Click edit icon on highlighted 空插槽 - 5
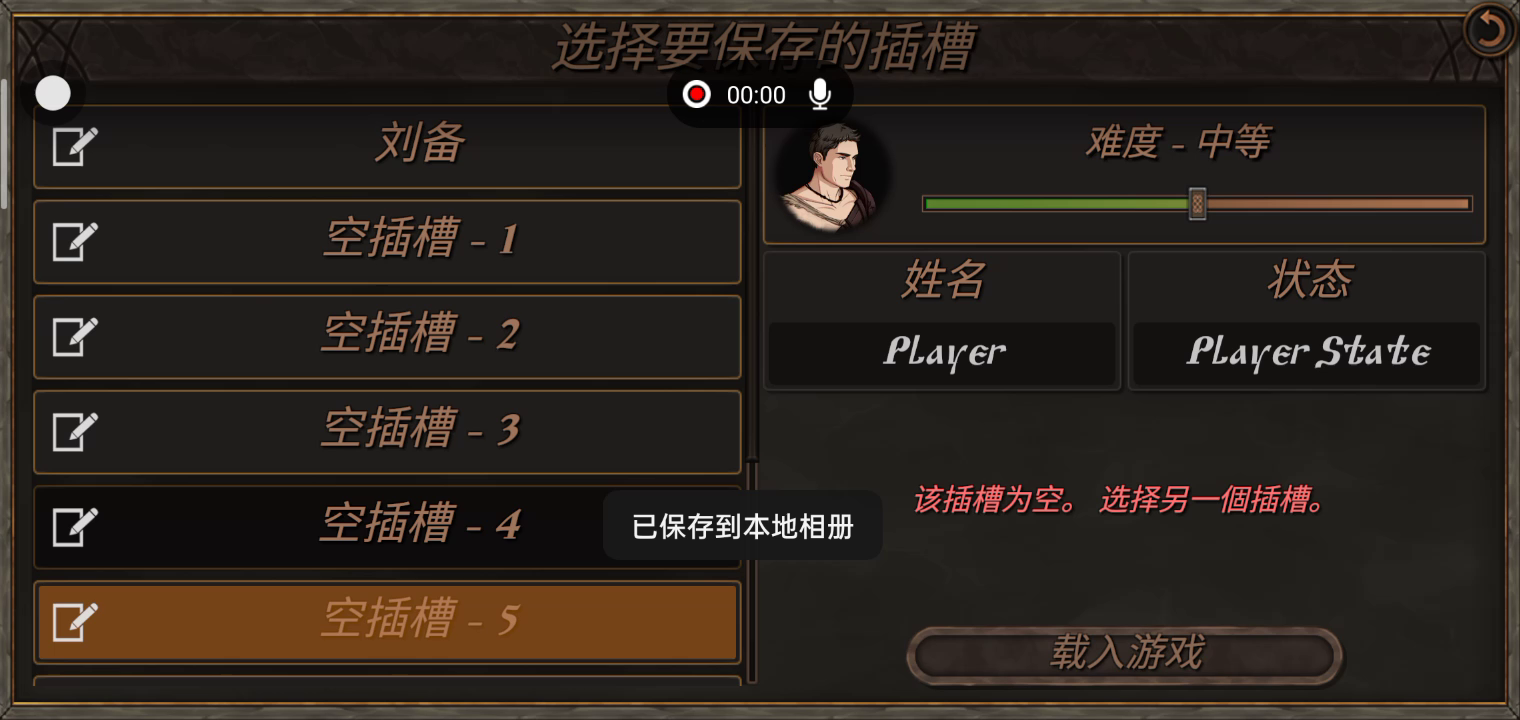The width and height of the screenshot is (1520, 720). 75,621
